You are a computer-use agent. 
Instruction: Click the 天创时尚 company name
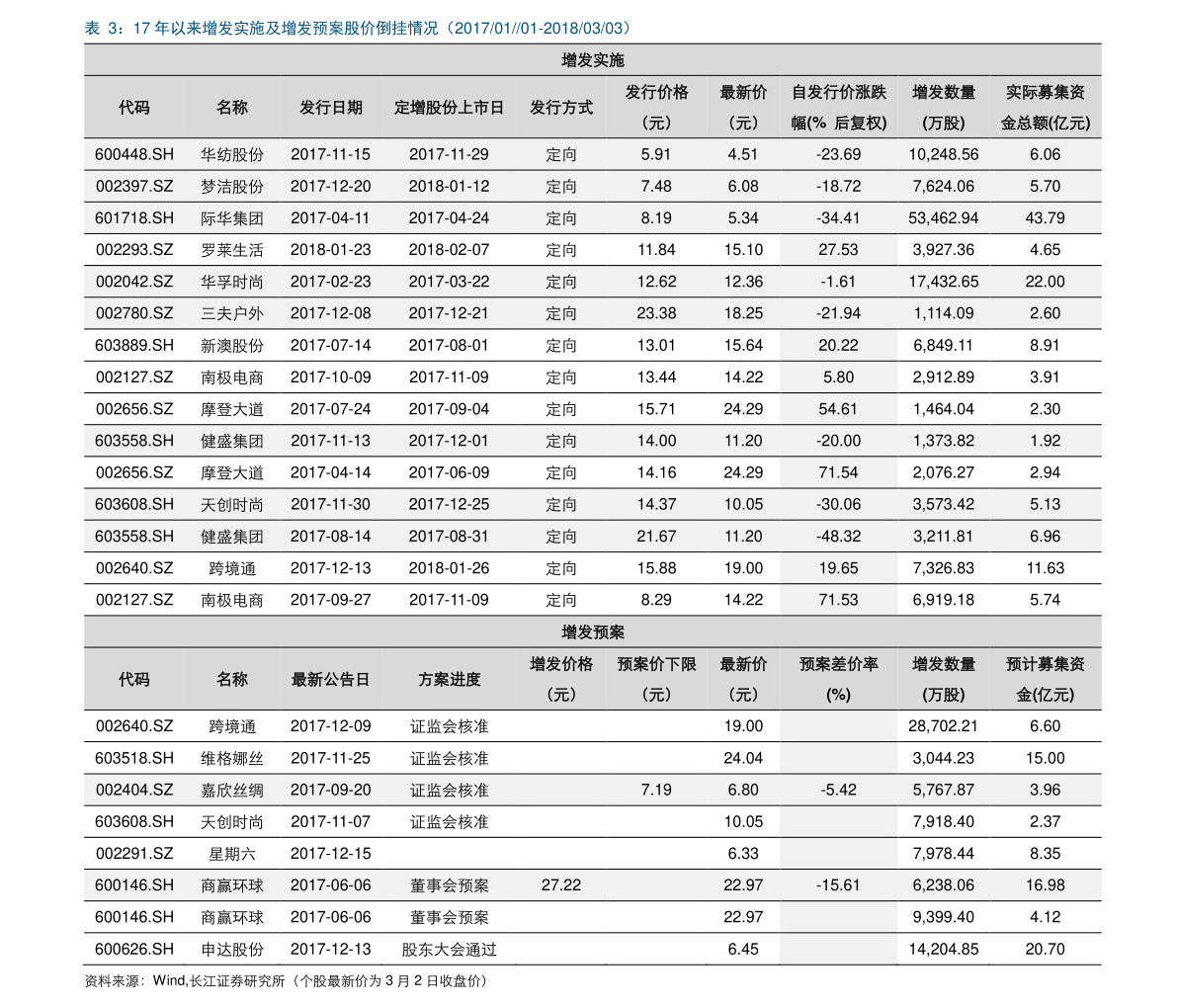click(x=234, y=504)
